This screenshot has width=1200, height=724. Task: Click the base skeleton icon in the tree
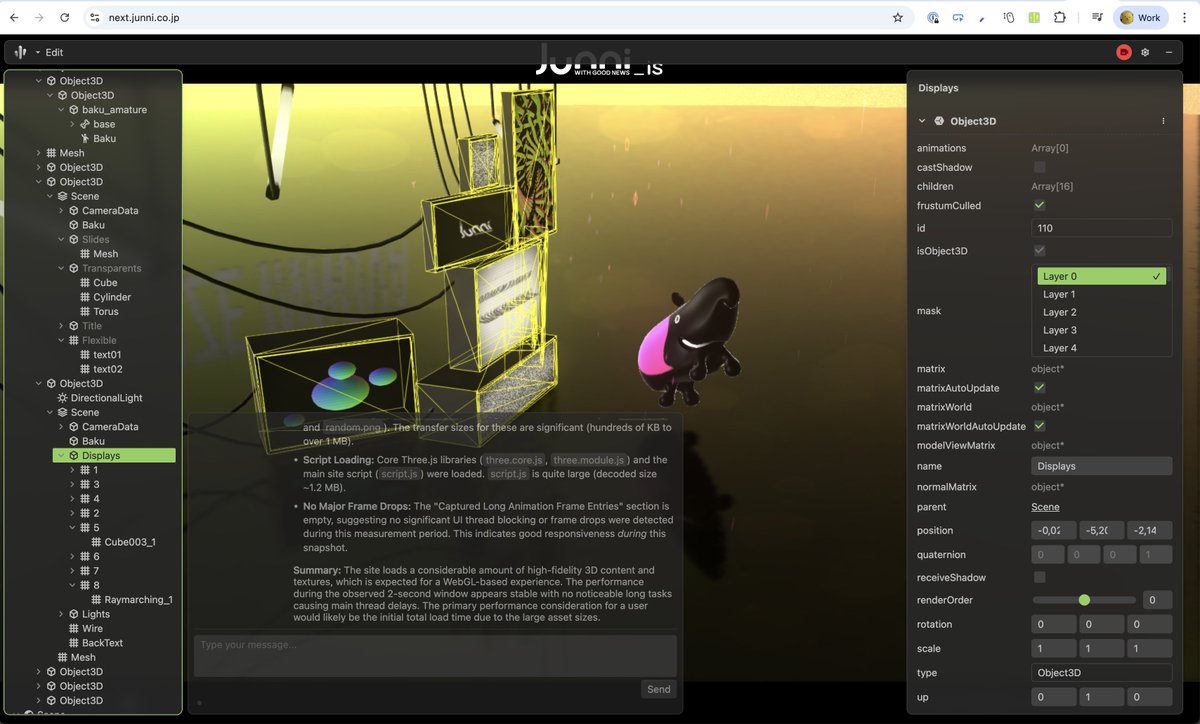86,123
